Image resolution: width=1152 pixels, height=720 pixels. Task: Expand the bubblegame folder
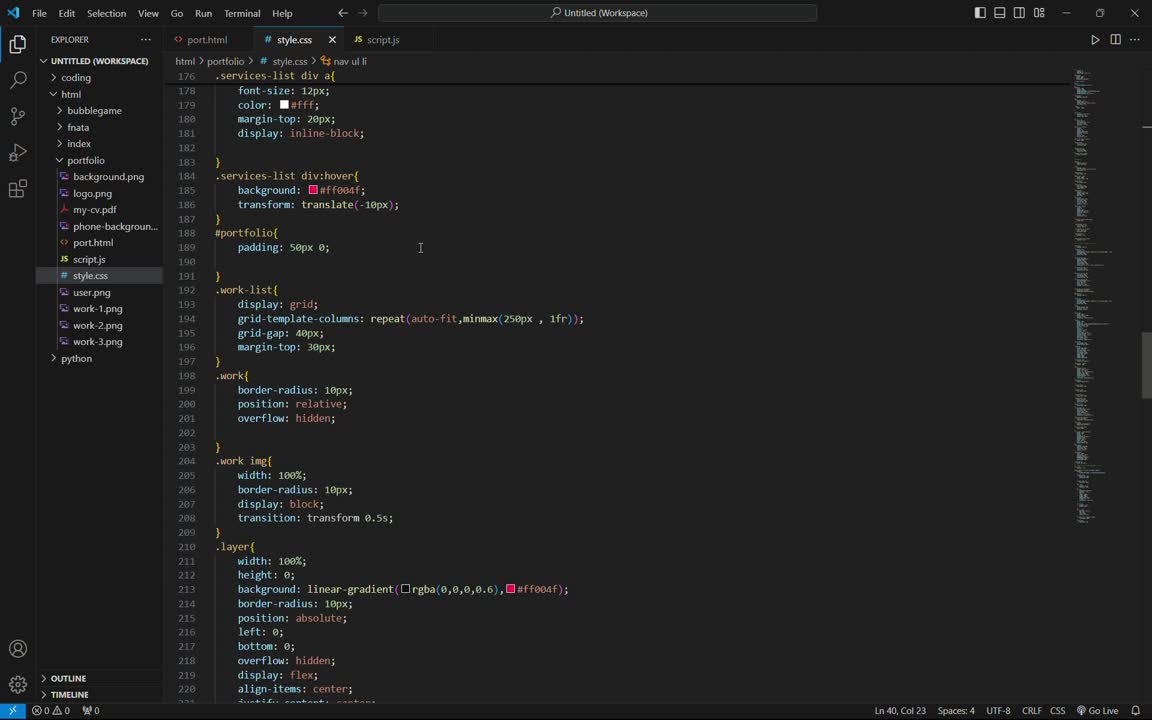[x=94, y=111]
